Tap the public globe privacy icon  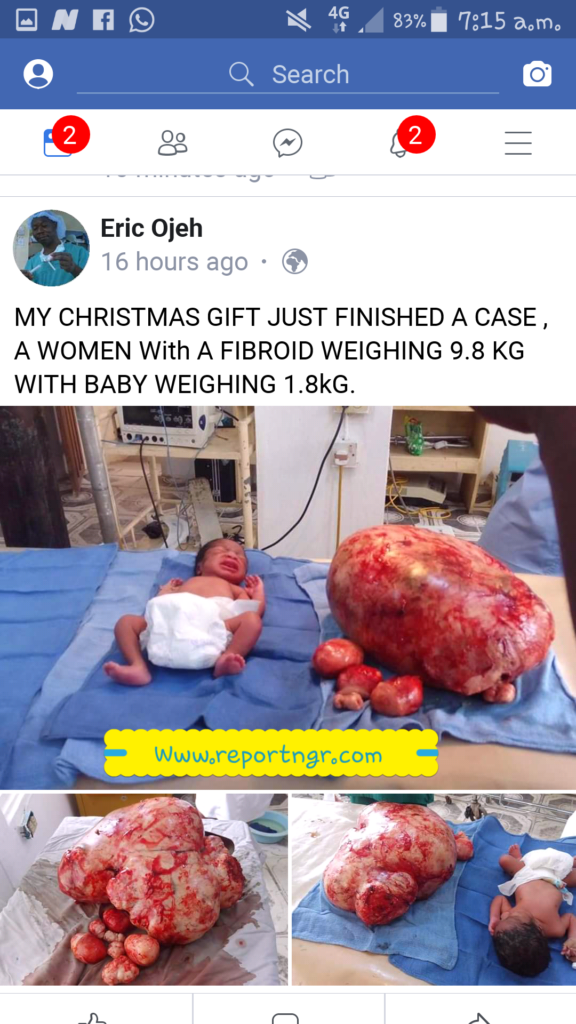[295, 262]
